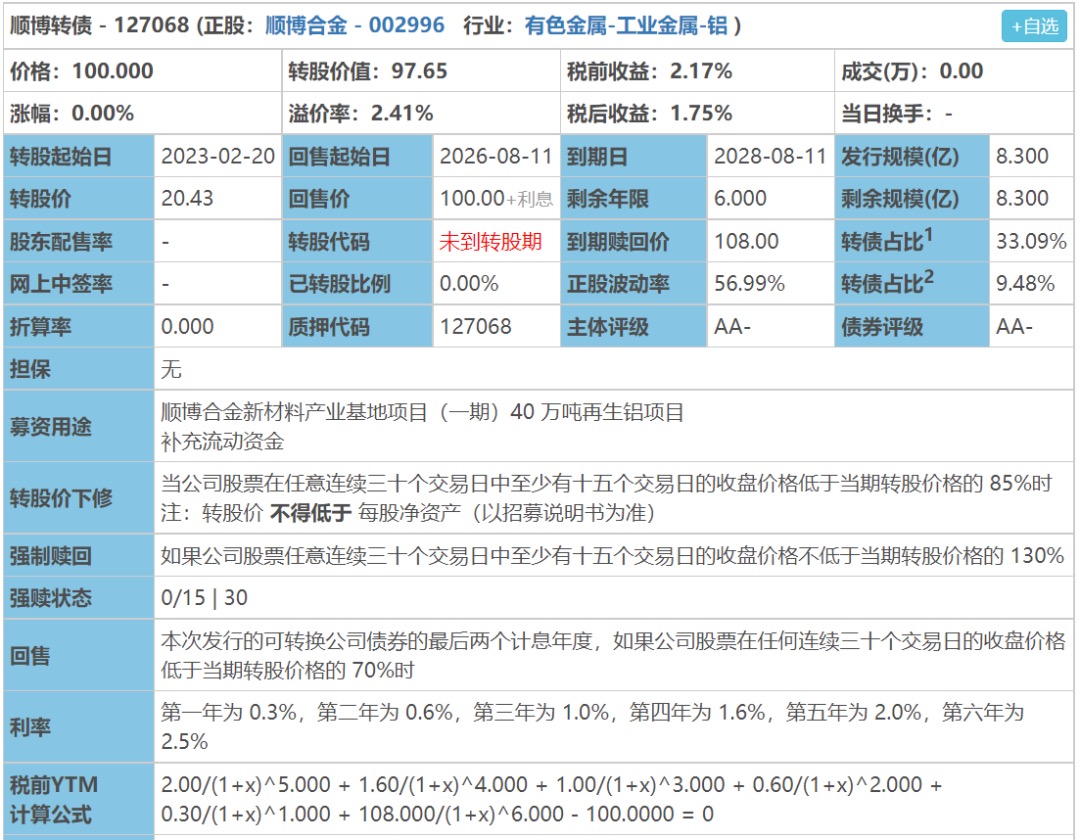Click the 正股波动率 value 56.99%

point(749,284)
